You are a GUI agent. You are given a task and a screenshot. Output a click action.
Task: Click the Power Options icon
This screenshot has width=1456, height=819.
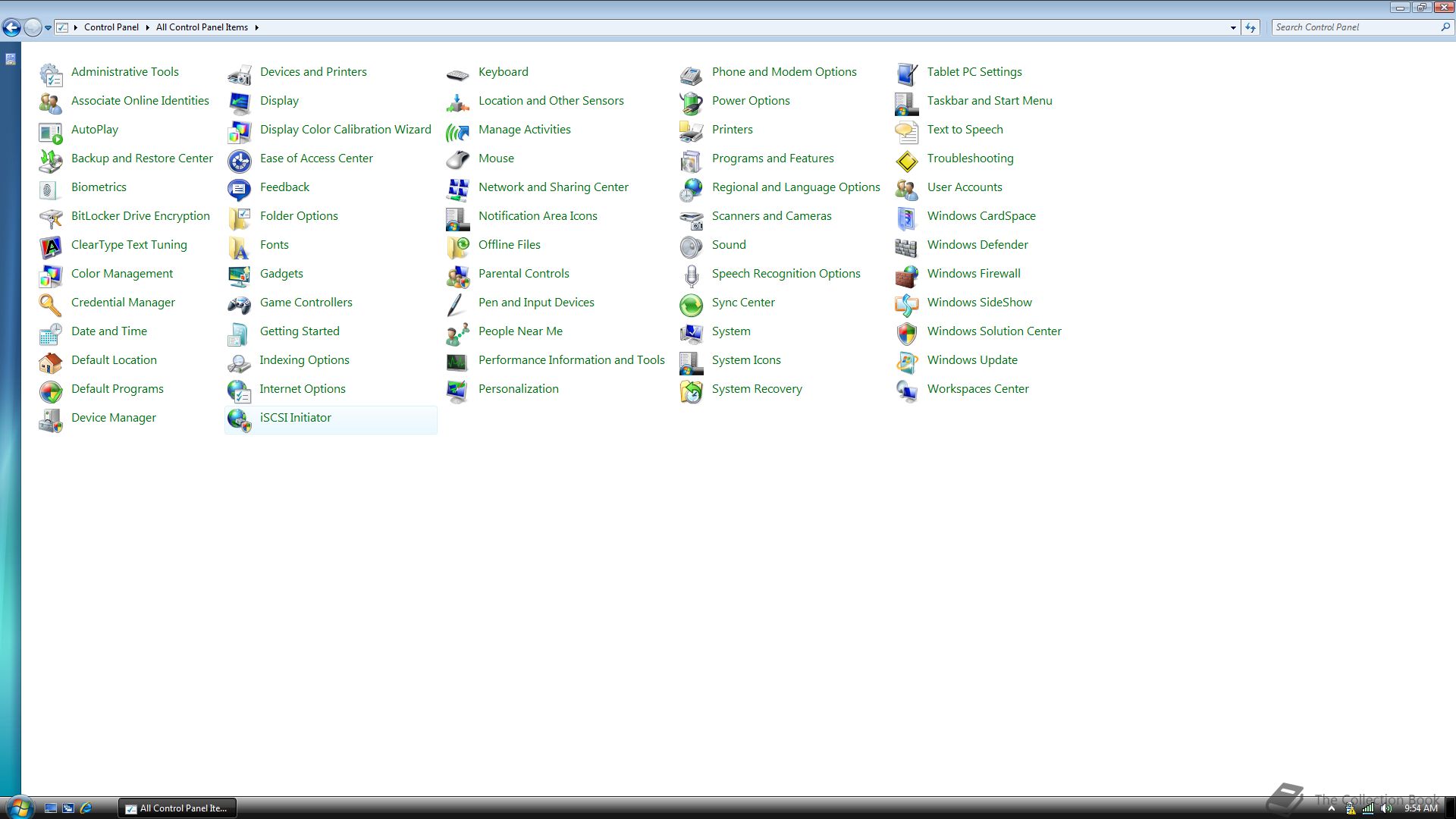tap(692, 102)
